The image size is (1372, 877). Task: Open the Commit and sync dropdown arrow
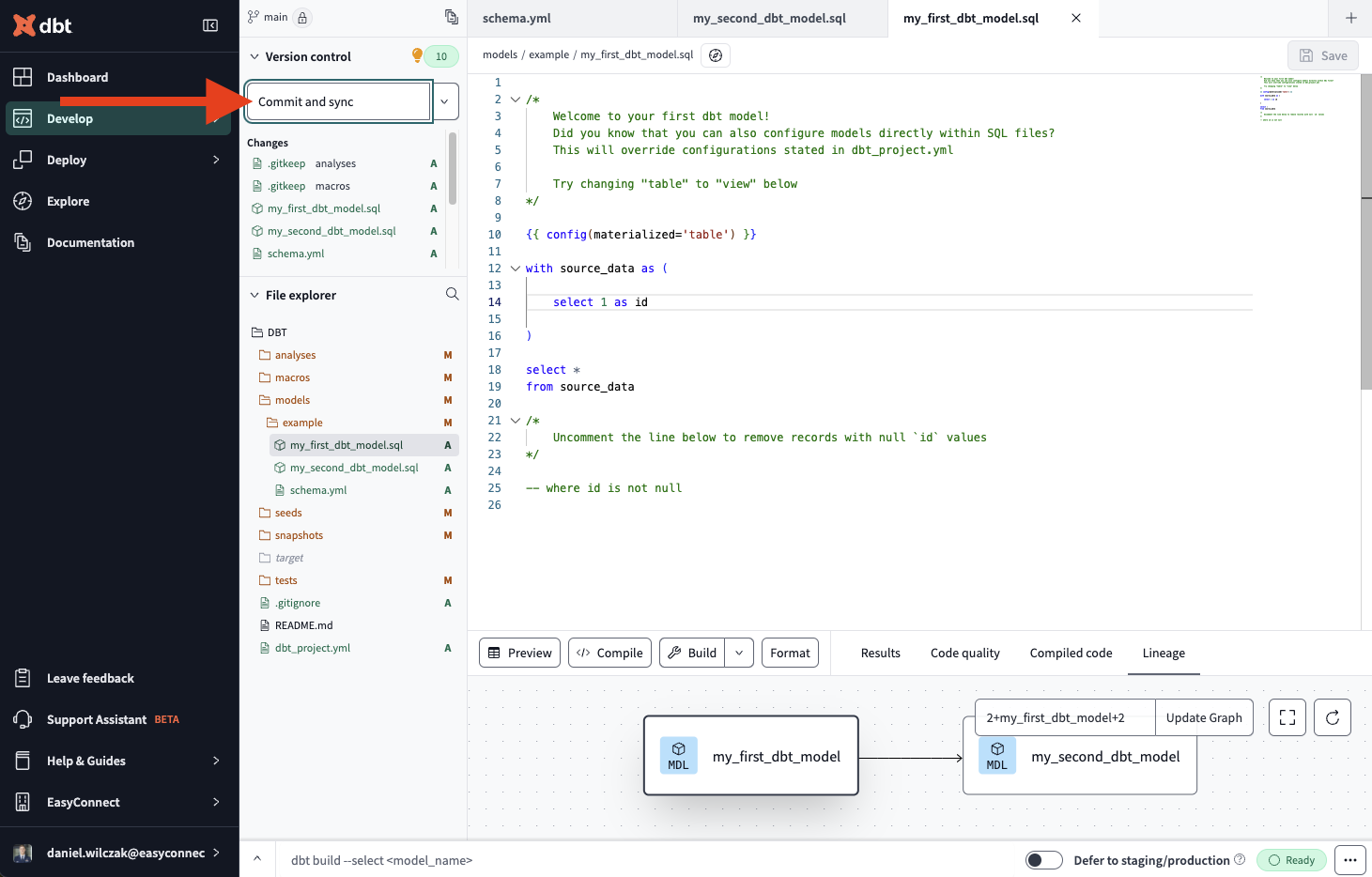pos(444,101)
